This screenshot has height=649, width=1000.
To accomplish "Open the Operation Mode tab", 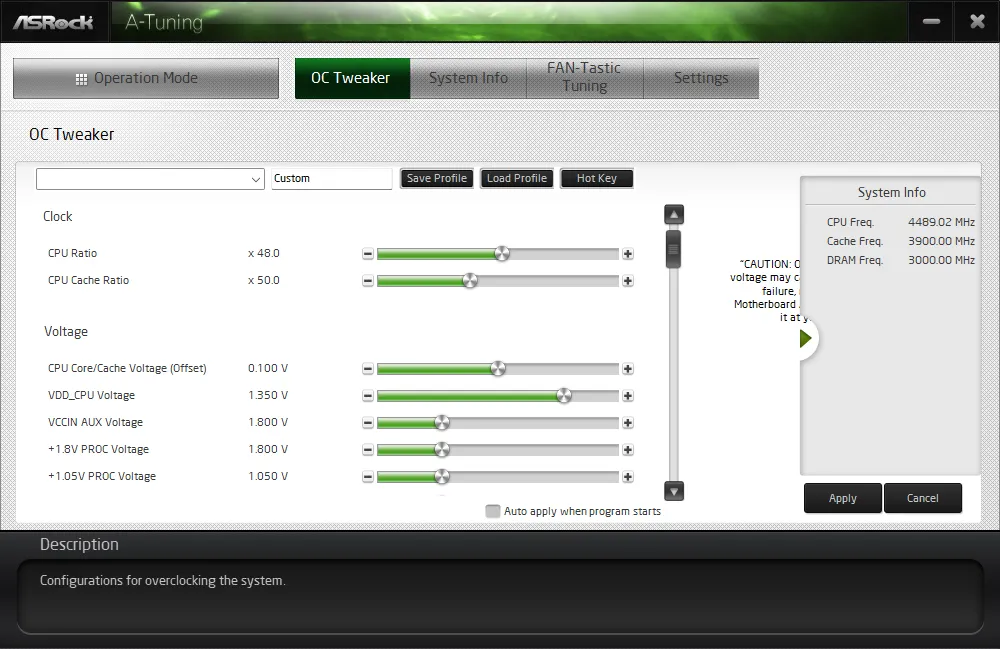I will point(146,78).
